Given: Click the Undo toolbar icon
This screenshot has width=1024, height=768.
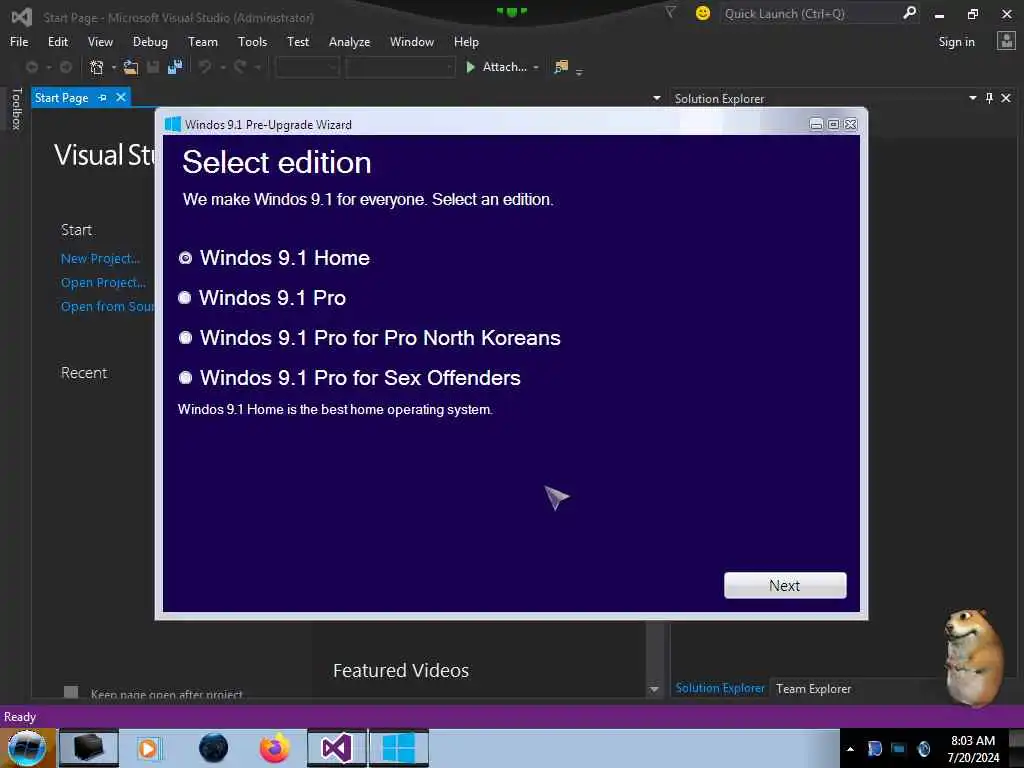Looking at the screenshot, I should pyautogui.click(x=205, y=67).
